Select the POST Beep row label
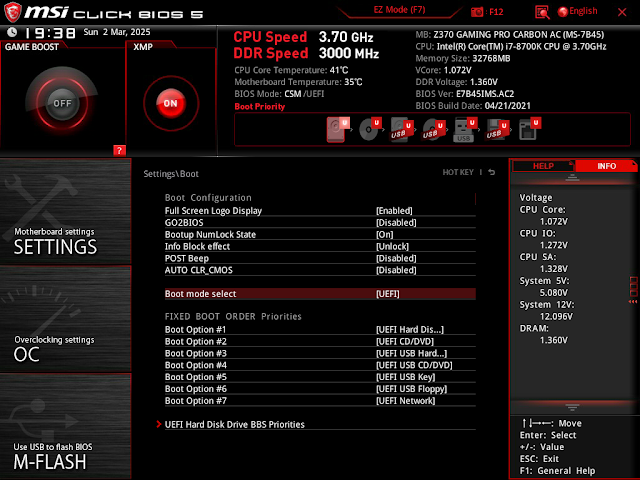Screen dimensions: 640x480 (187, 258)
